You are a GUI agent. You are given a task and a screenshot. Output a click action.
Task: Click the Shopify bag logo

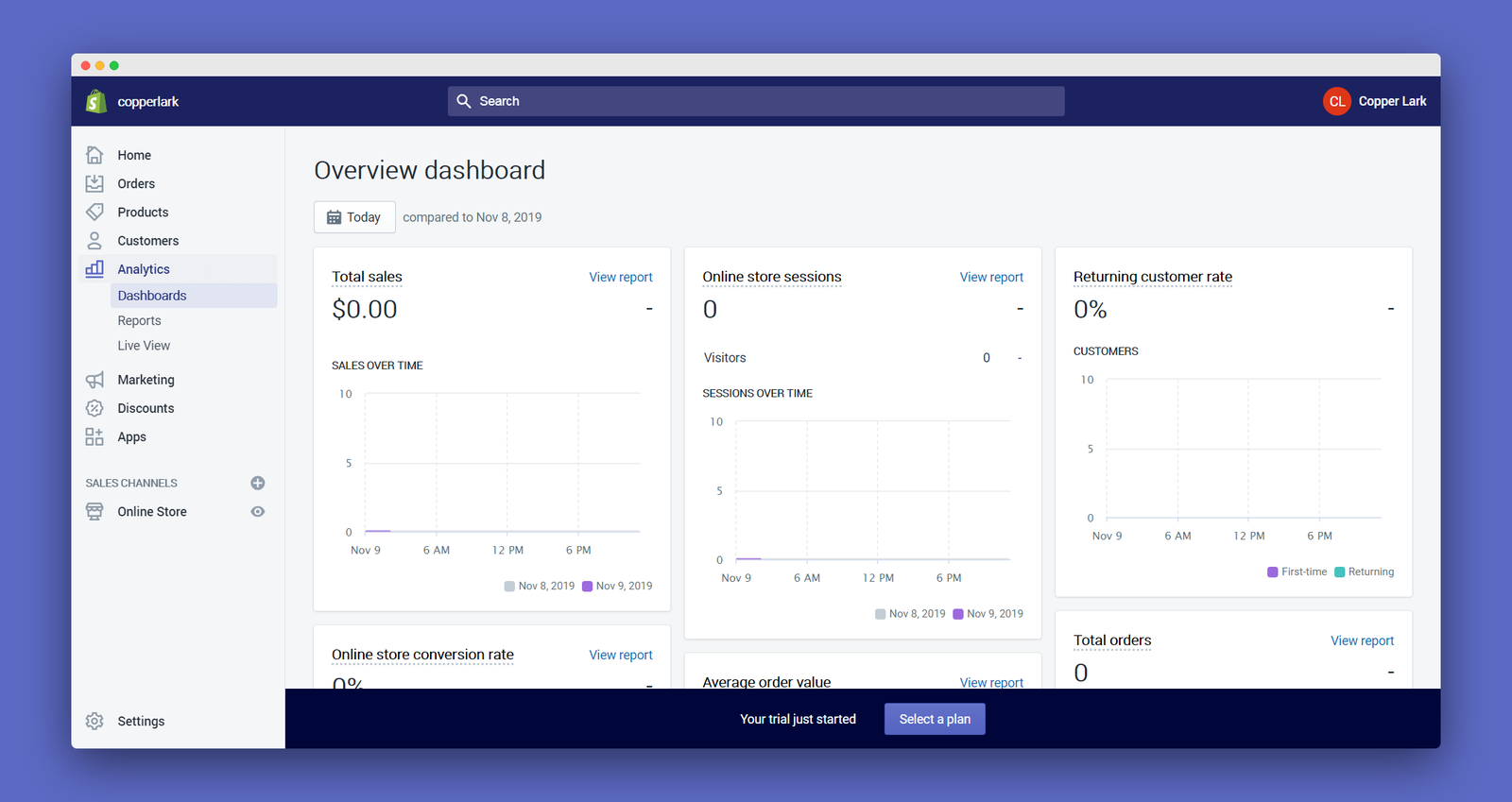[x=95, y=101]
